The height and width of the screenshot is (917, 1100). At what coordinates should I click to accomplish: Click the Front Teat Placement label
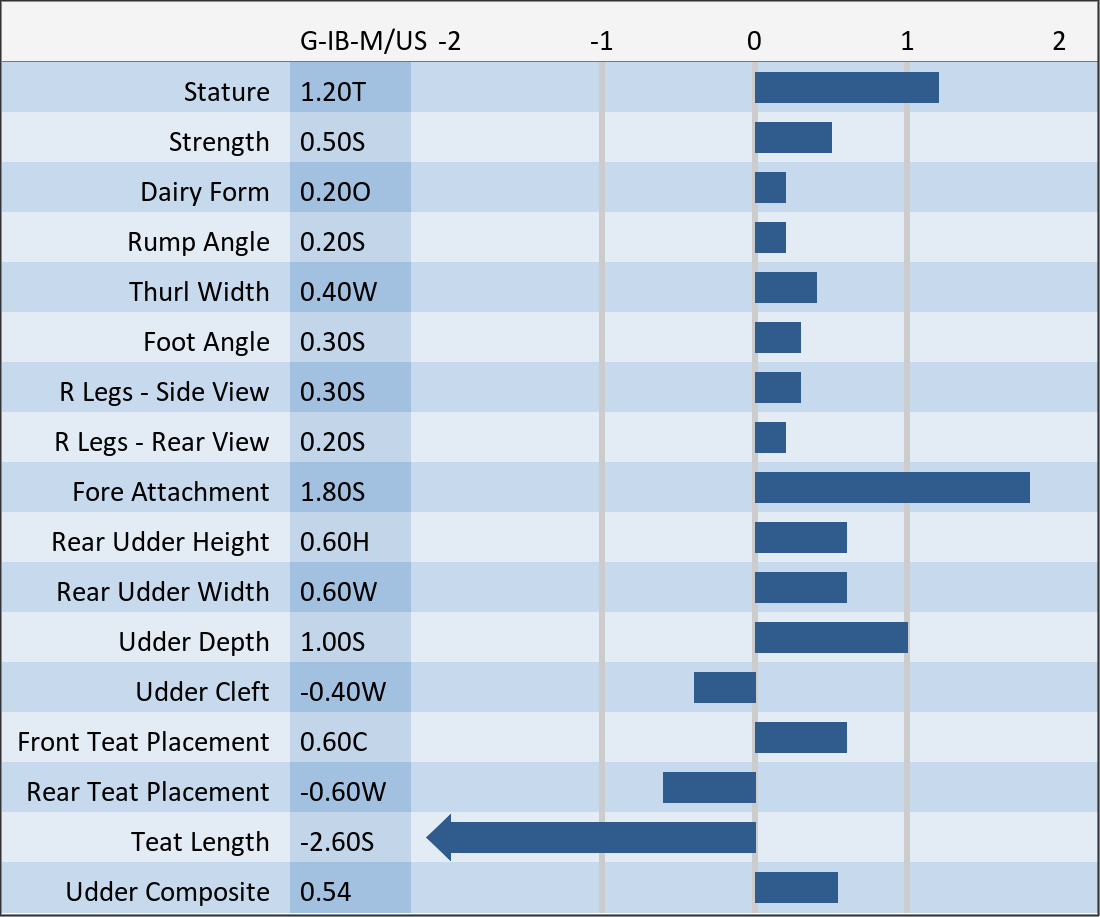(143, 742)
